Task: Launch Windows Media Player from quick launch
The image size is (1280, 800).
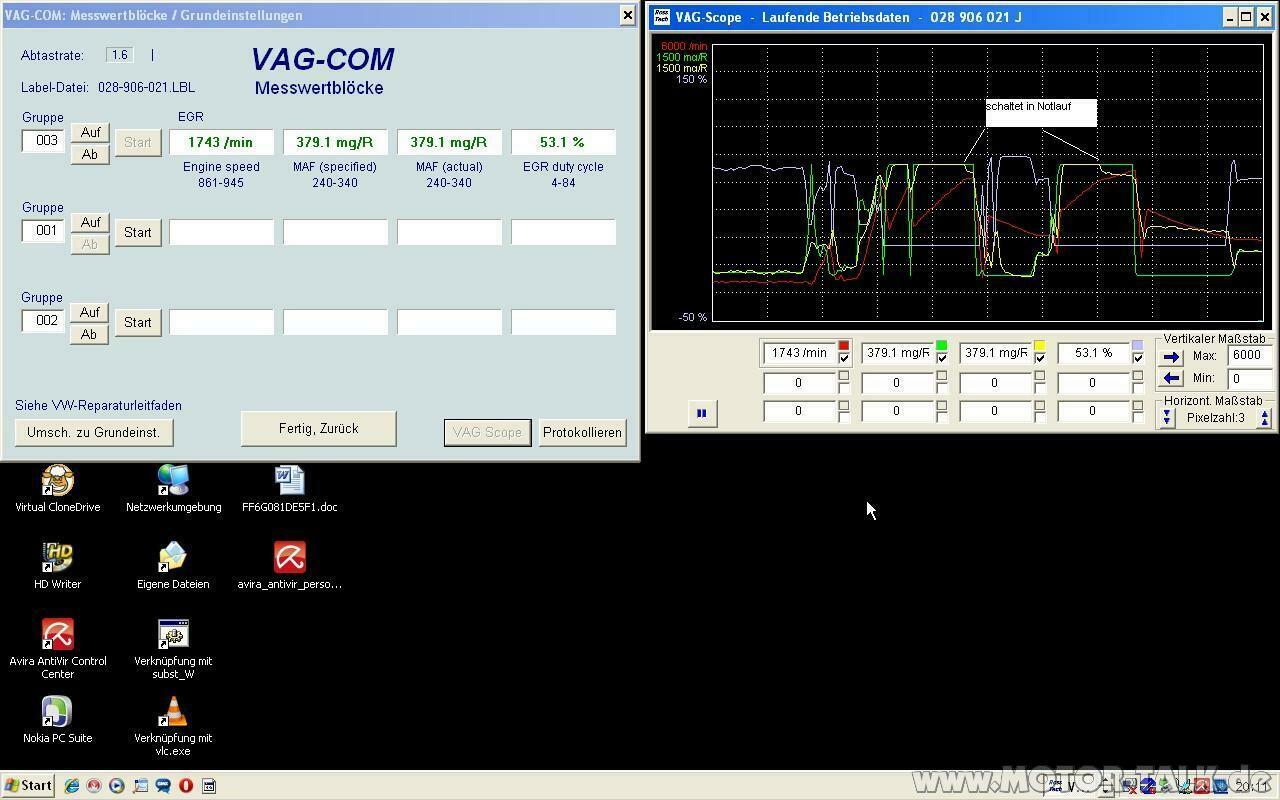Action: [x=117, y=786]
